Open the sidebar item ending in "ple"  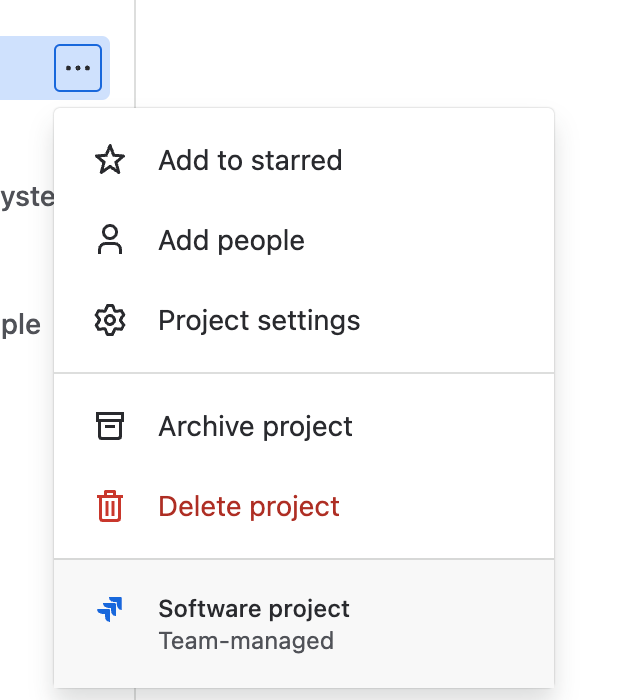[x=20, y=325]
